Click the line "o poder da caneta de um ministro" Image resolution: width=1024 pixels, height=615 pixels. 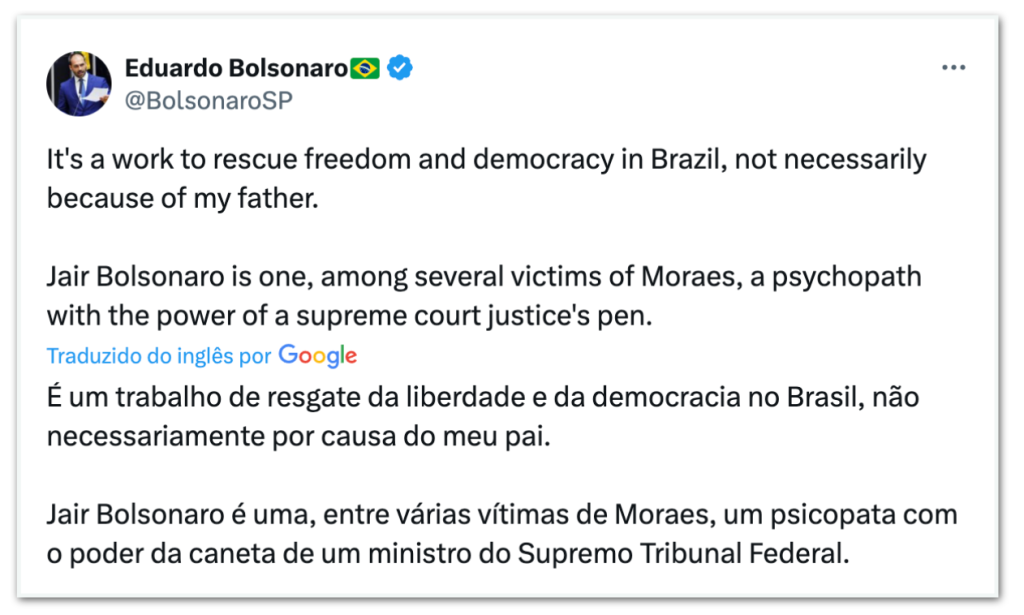tap(447, 553)
